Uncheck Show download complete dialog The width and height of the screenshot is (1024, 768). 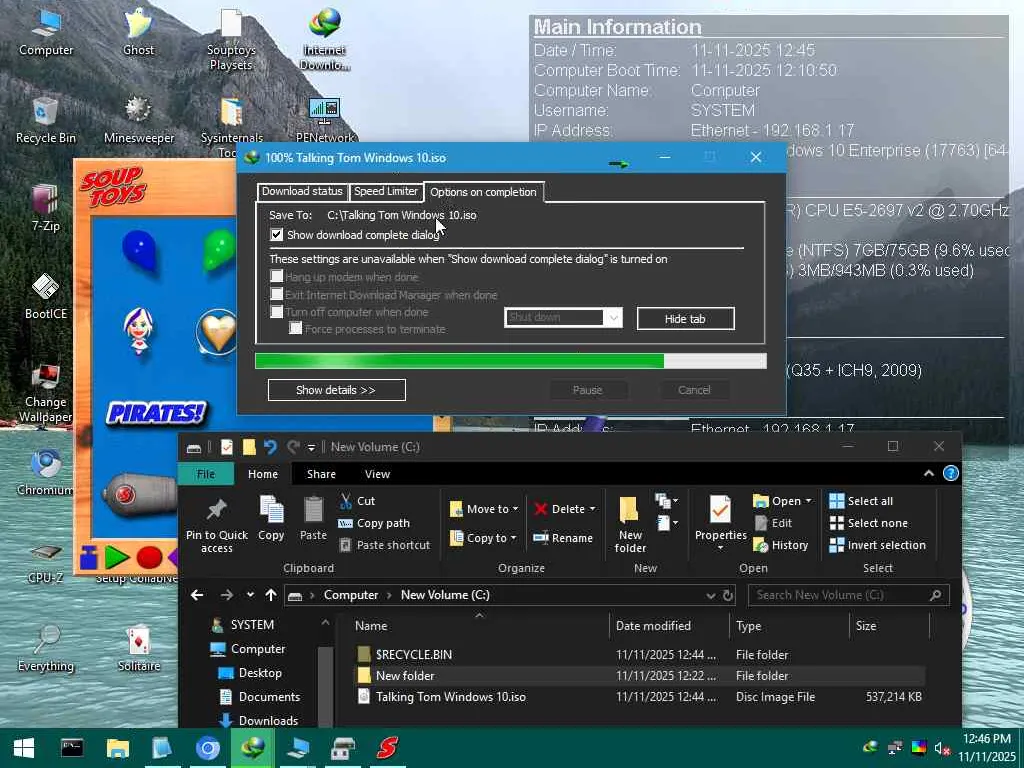click(277, 234)
